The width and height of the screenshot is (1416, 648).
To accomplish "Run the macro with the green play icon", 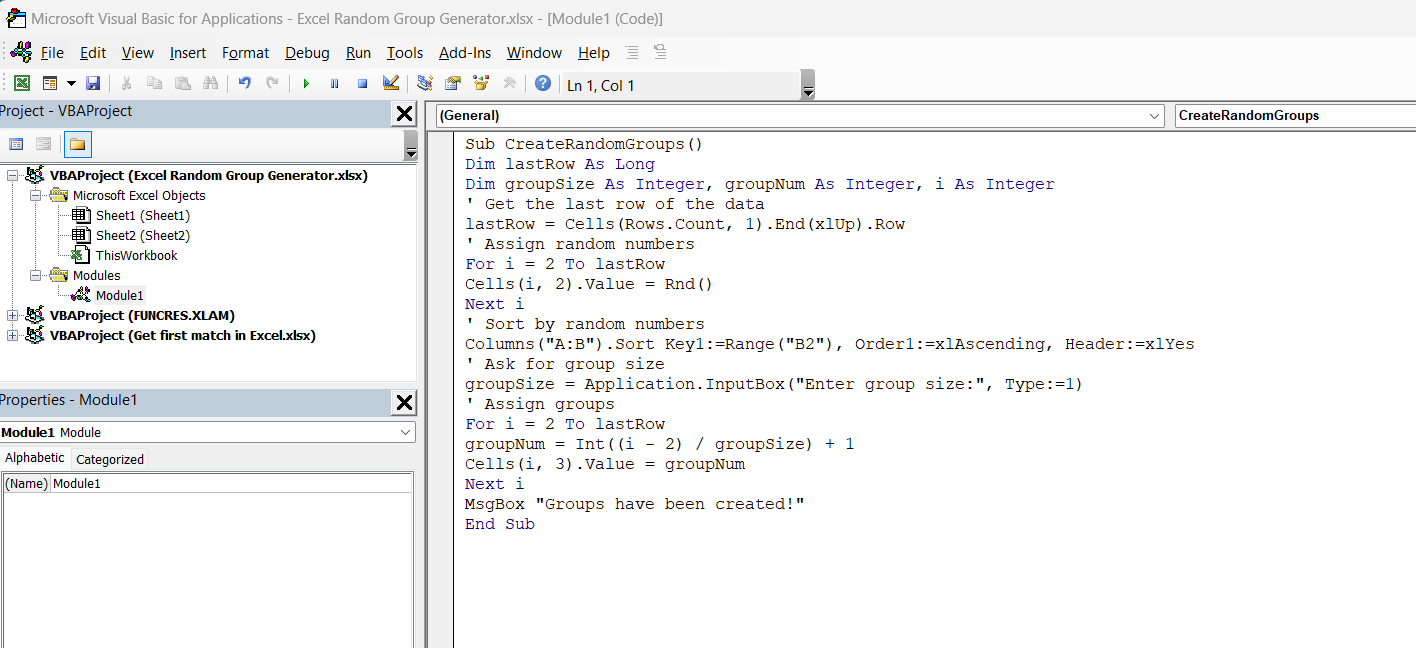I will [306, 84].
